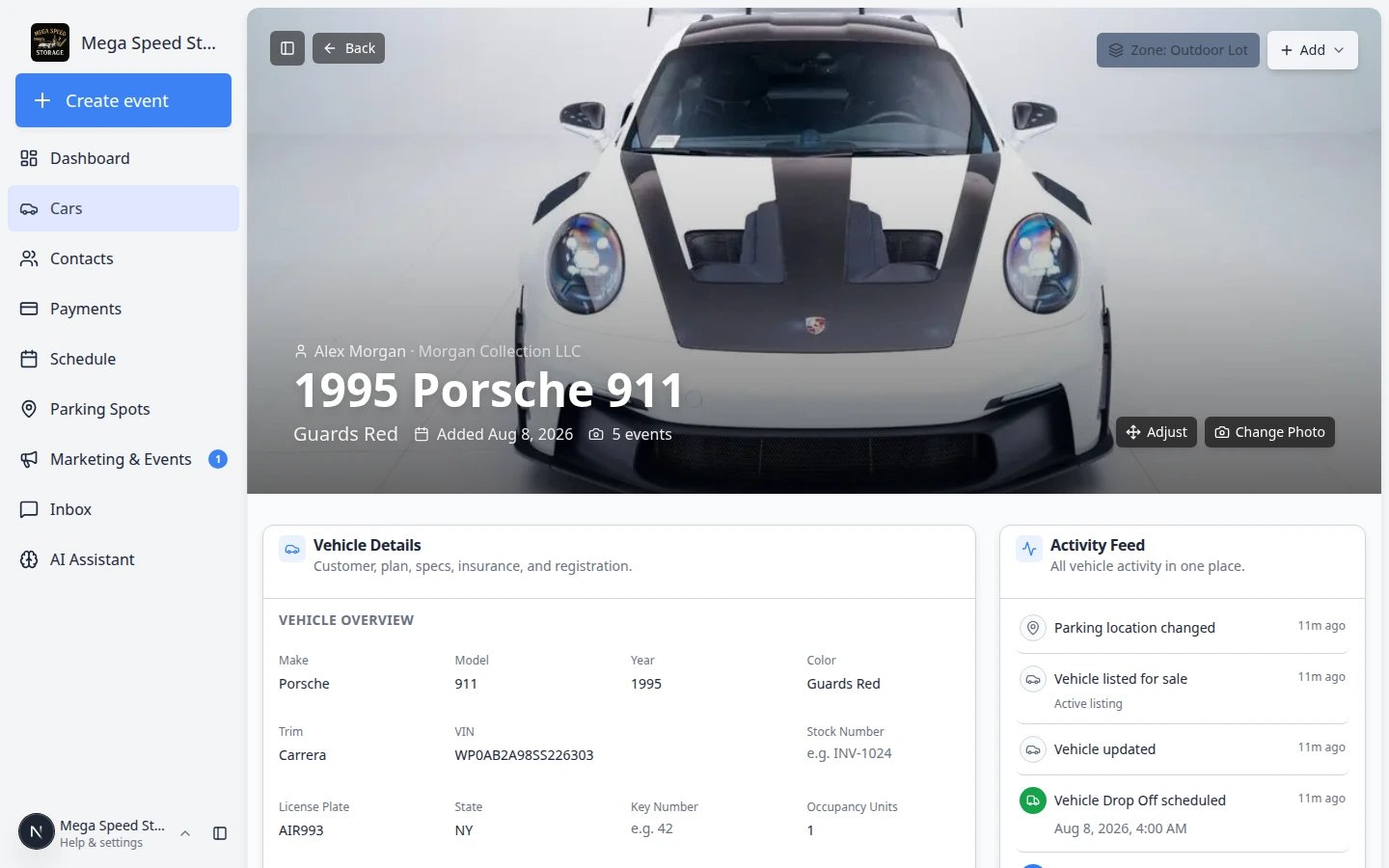
Task: Select the Cars sidebar icon
Action: pos(29,208)
